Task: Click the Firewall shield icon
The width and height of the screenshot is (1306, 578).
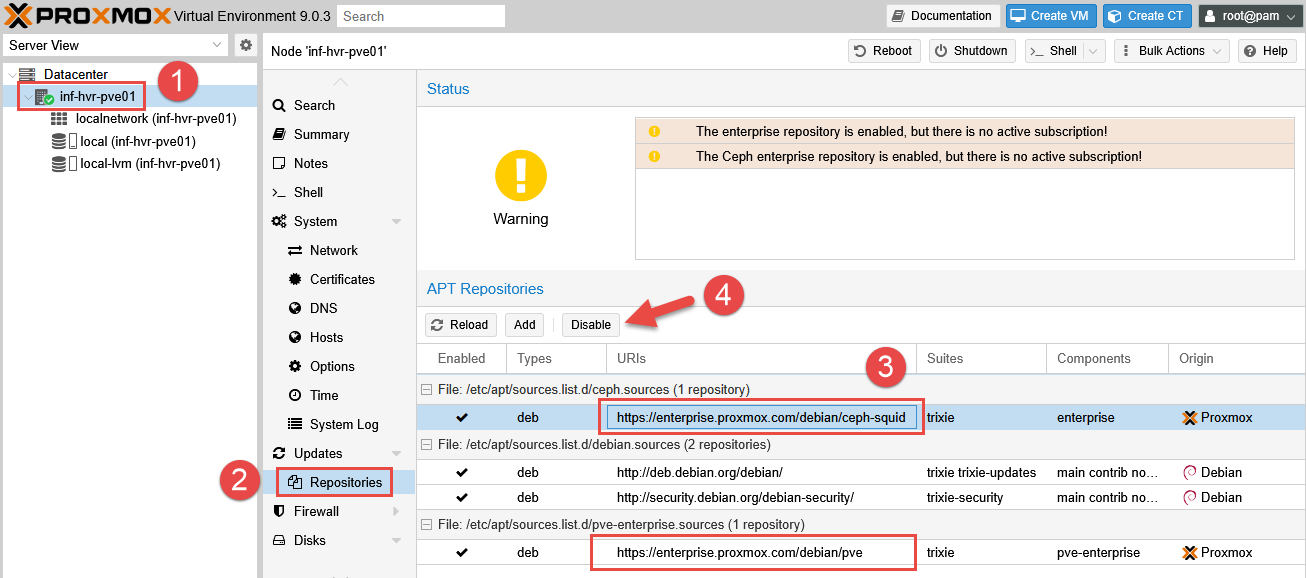Action: click(279, 512)
